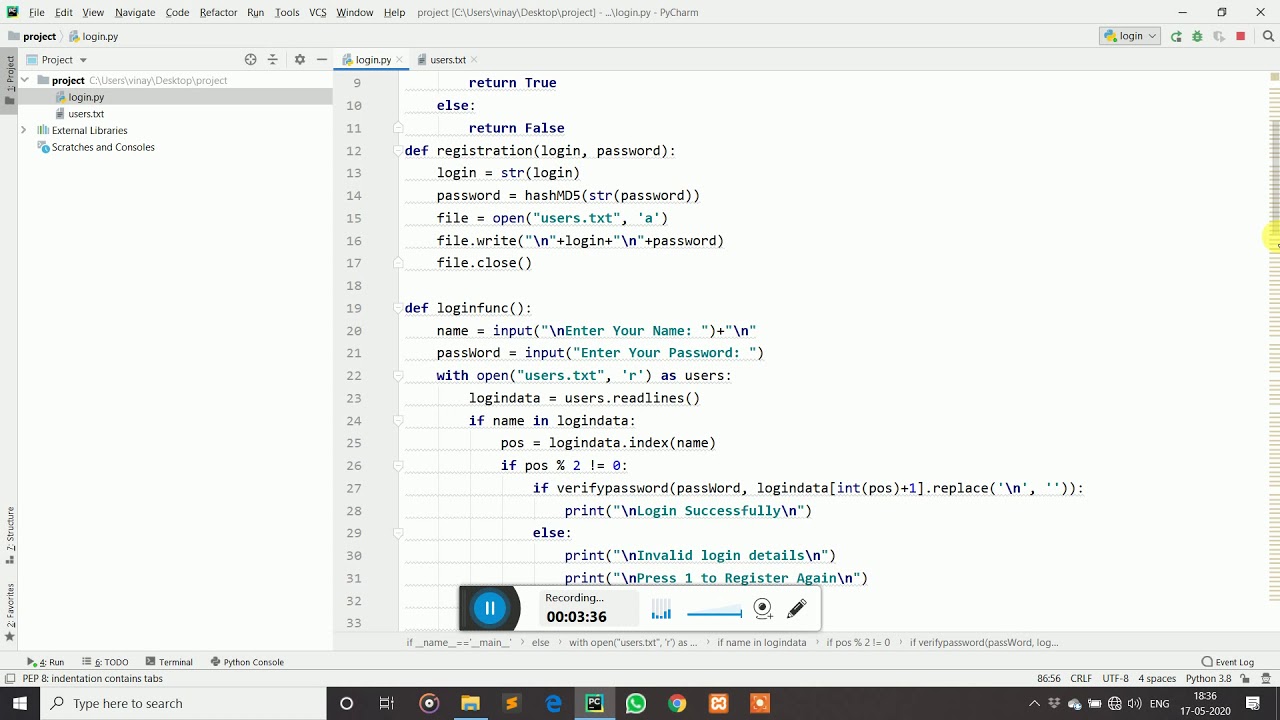Image resolution: width=1280 pixels, height=720 pixels.
Task: Open the 4: Run tool window
Action: [46, 662]
